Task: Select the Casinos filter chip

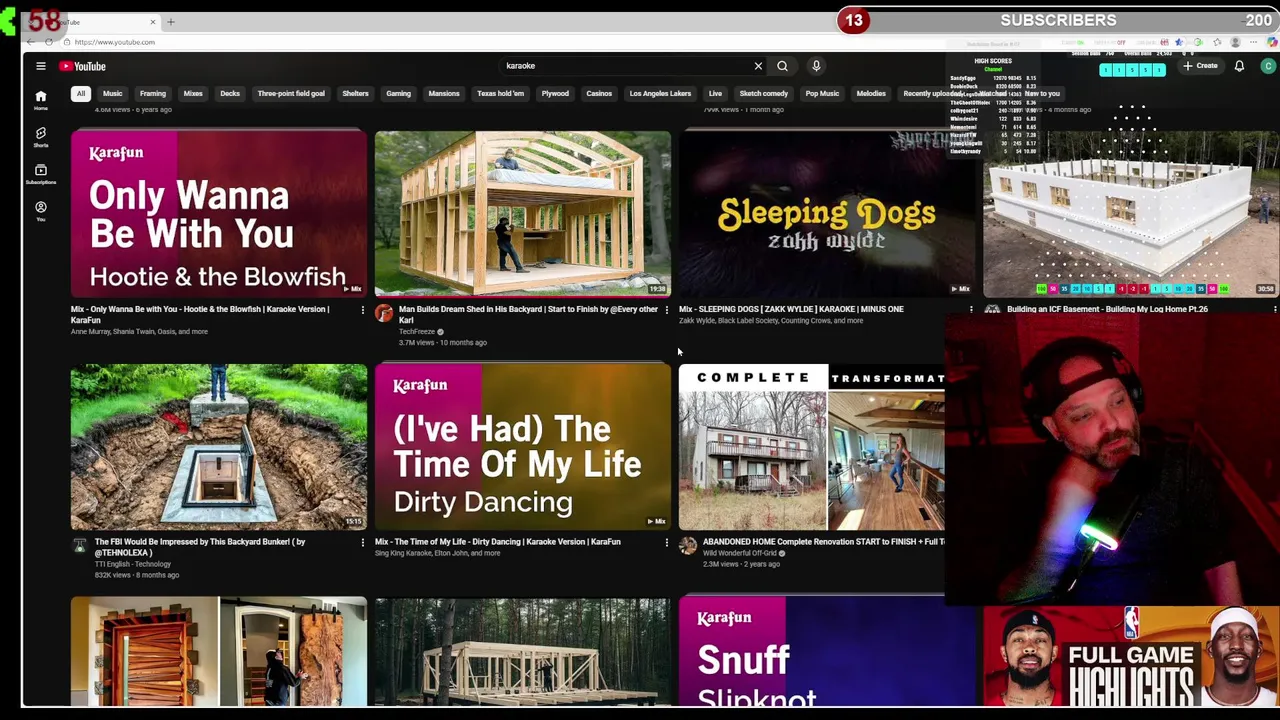Action: pos(599,93)
